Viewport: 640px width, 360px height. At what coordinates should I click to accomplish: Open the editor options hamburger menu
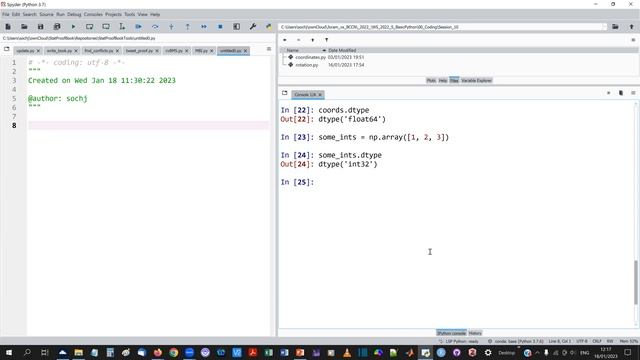click(269, 49)
